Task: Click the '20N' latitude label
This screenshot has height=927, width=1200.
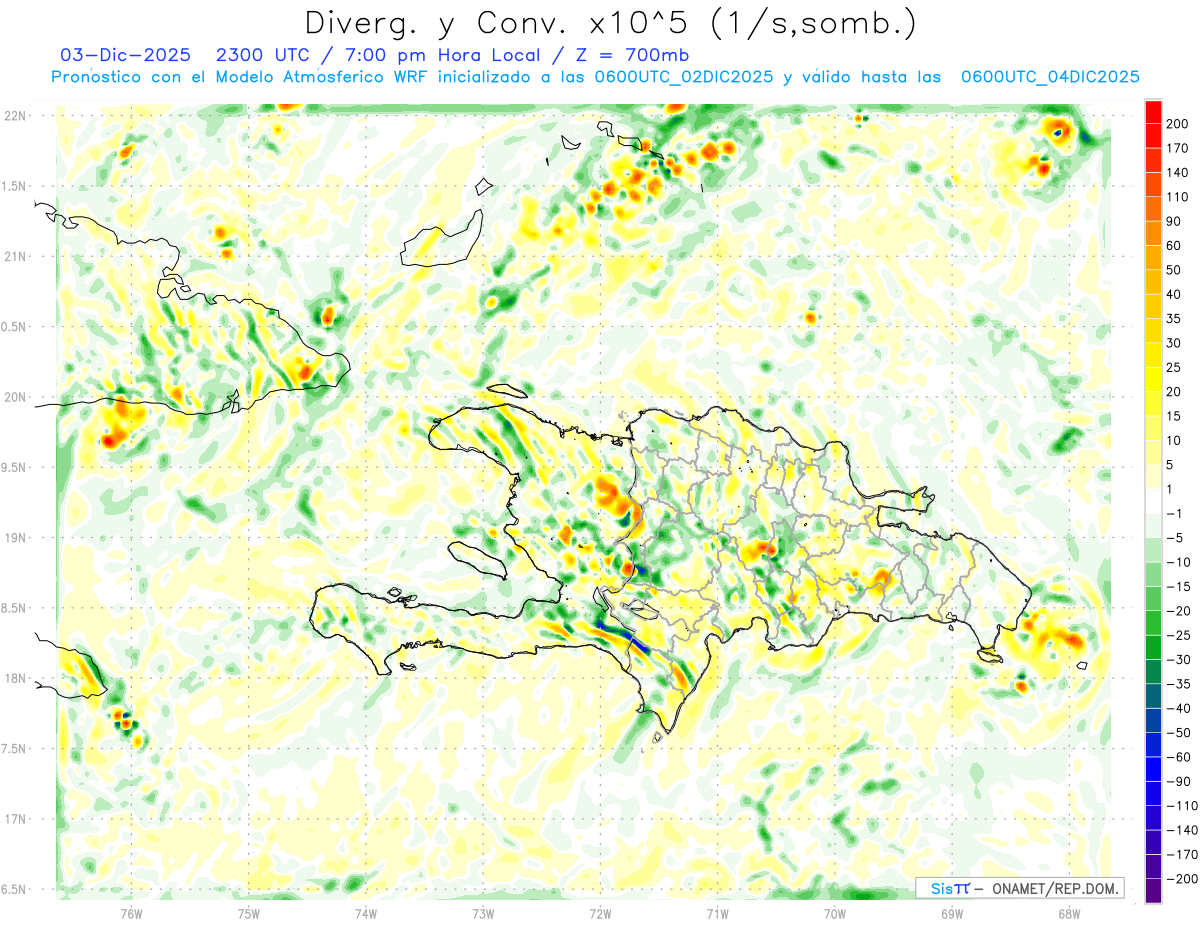Action: pos(15,397)
